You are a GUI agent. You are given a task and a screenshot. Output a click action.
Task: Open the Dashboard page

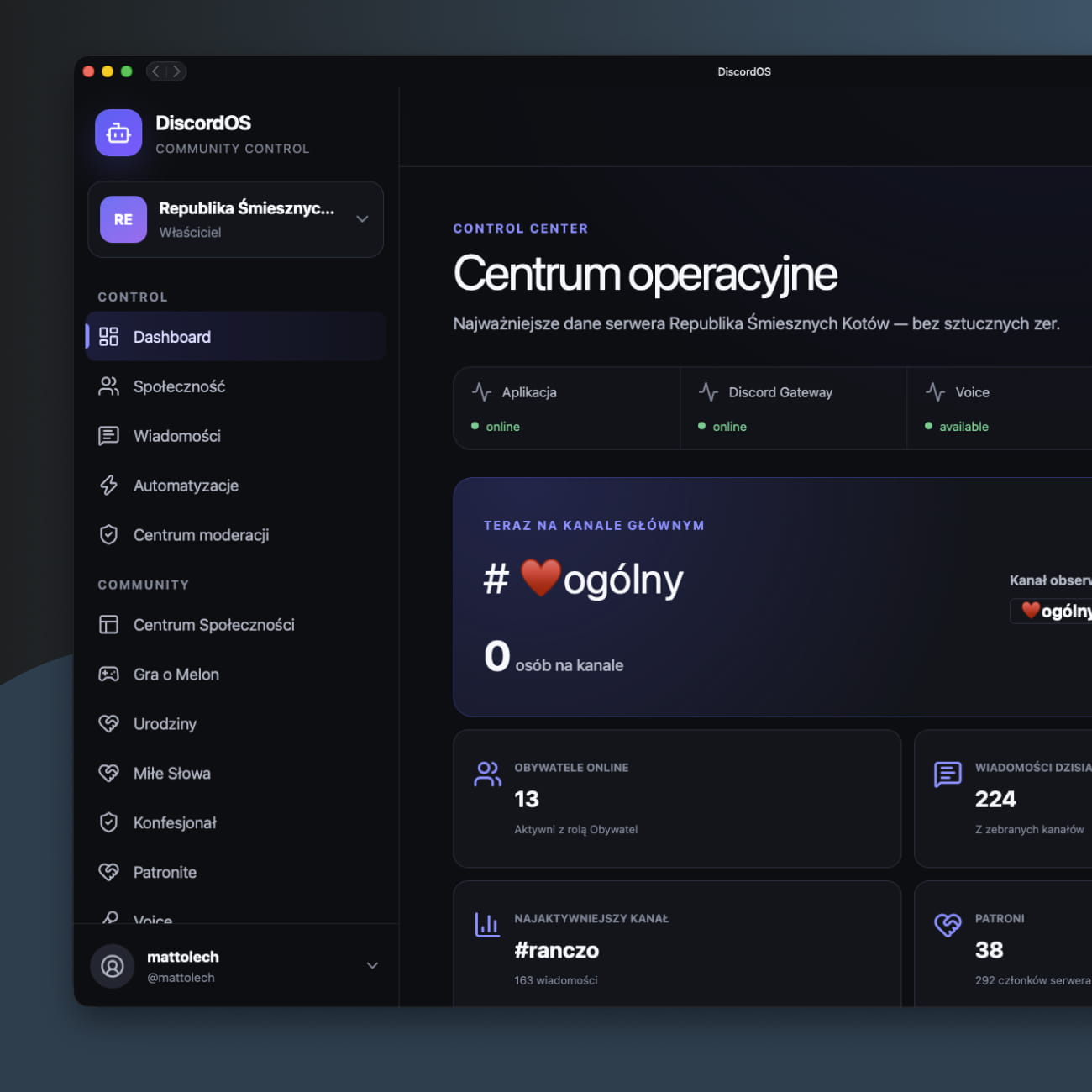(236, 337)
